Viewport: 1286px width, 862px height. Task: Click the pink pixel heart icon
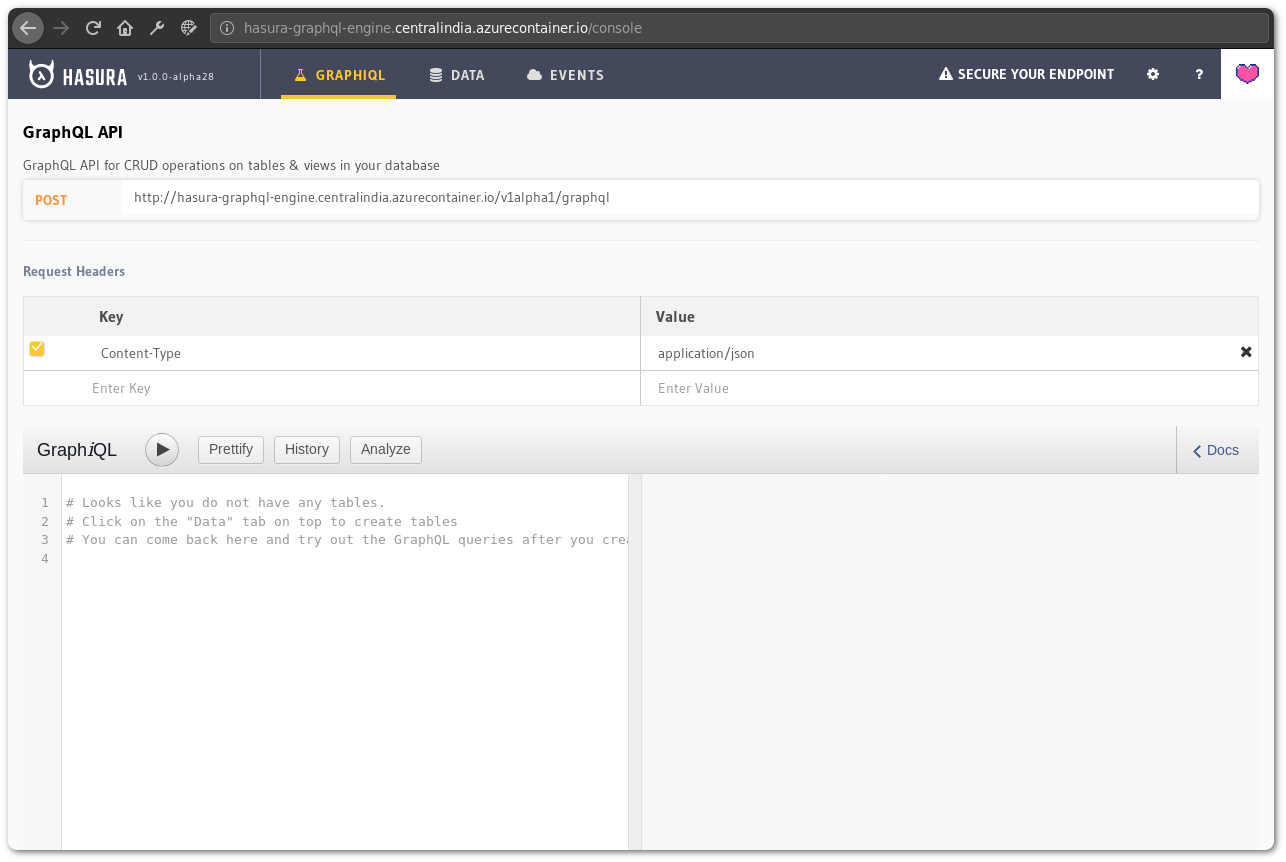coord(1247,73)
